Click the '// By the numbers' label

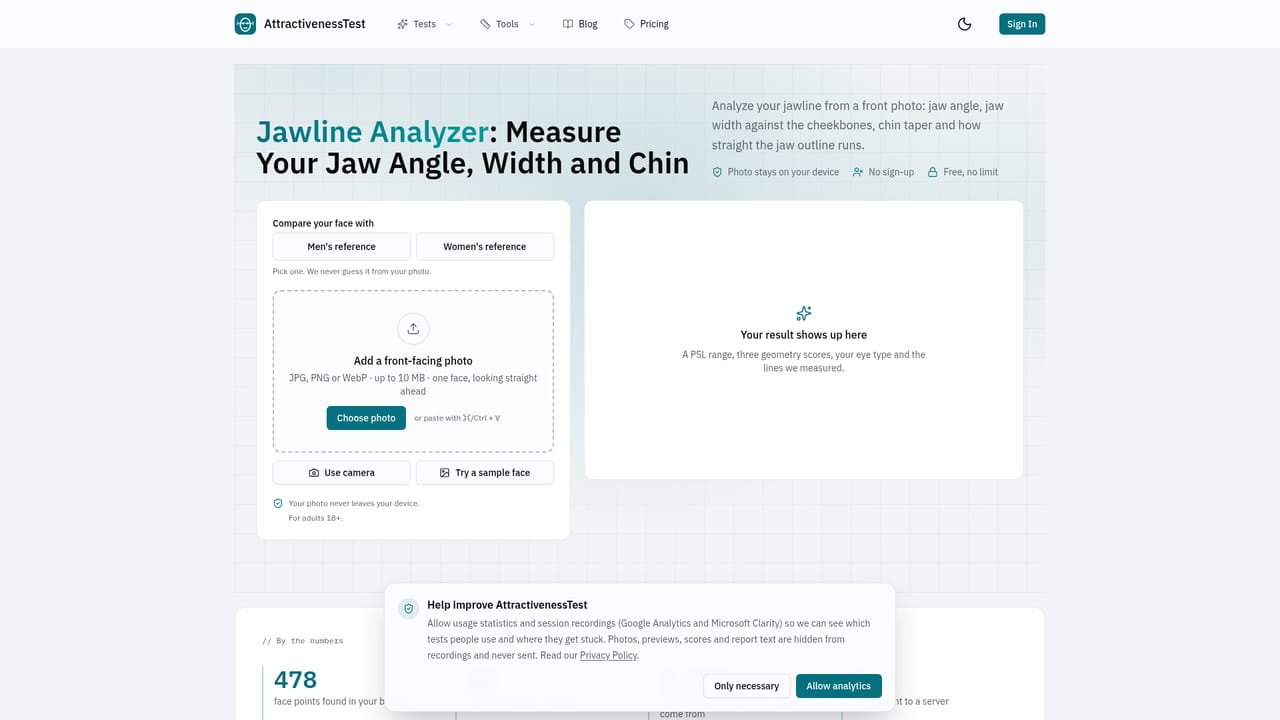pyautogui.click(x=303, y=641)
